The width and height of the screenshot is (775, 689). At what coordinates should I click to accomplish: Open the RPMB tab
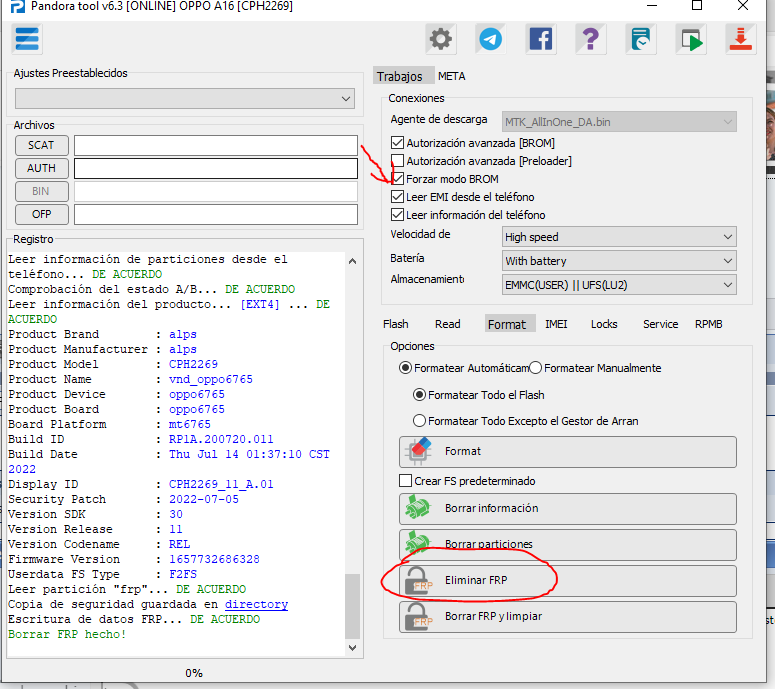[708, 324]
